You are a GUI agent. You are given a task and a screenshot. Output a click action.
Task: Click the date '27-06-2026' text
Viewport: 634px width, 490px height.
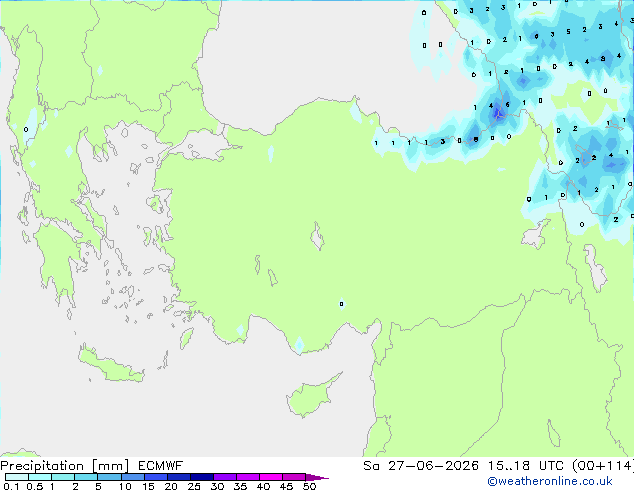[433, 466]
